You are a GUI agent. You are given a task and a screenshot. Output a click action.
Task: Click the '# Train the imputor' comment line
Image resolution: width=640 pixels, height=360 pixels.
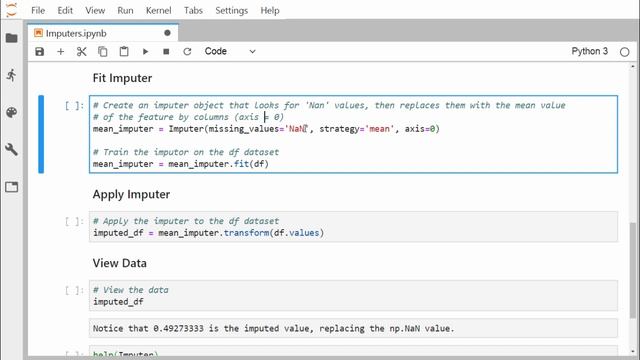[x=186, y=152]
